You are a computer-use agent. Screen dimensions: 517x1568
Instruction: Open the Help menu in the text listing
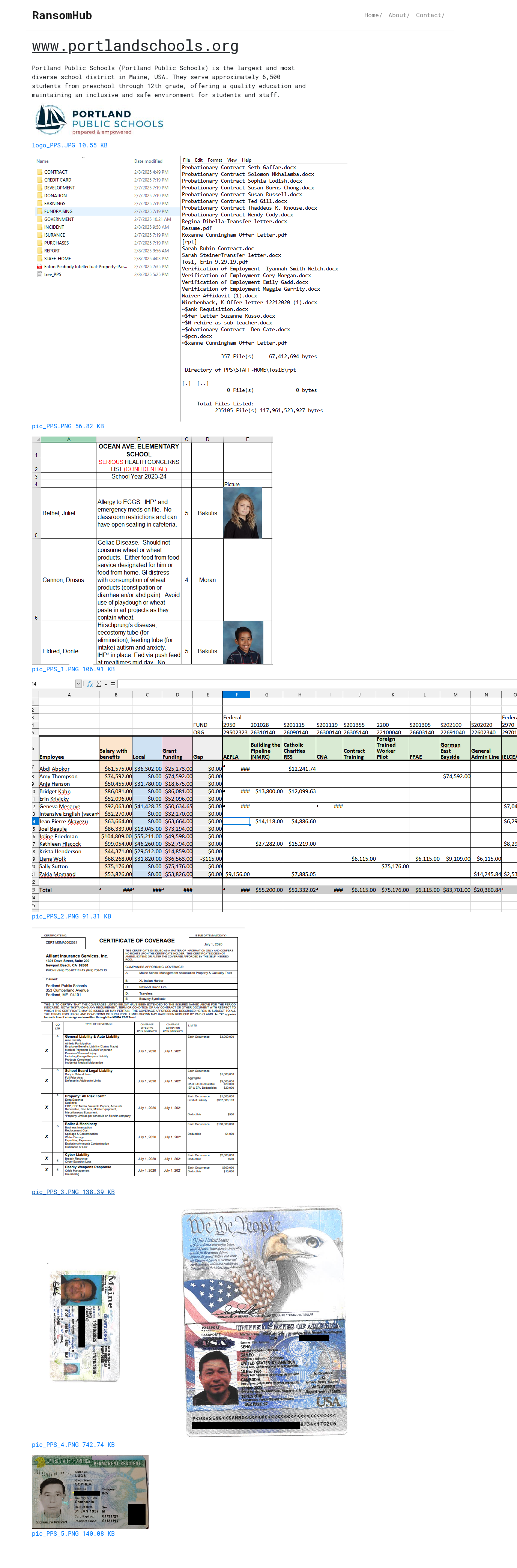click(x=246, y=160)
